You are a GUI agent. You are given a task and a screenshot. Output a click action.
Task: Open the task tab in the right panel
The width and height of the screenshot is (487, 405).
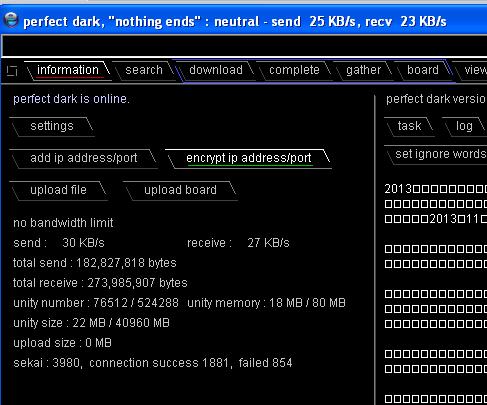coord(409,126)
